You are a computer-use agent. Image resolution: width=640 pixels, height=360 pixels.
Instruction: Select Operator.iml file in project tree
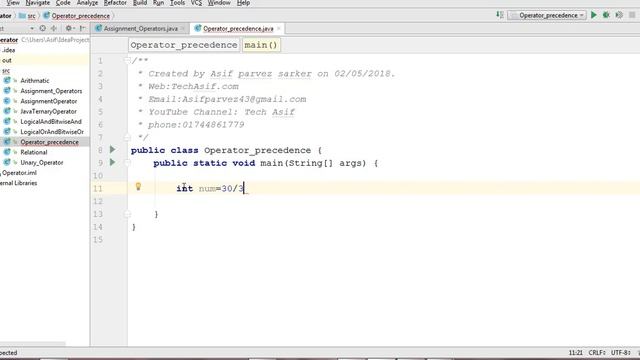pos(19,173)
